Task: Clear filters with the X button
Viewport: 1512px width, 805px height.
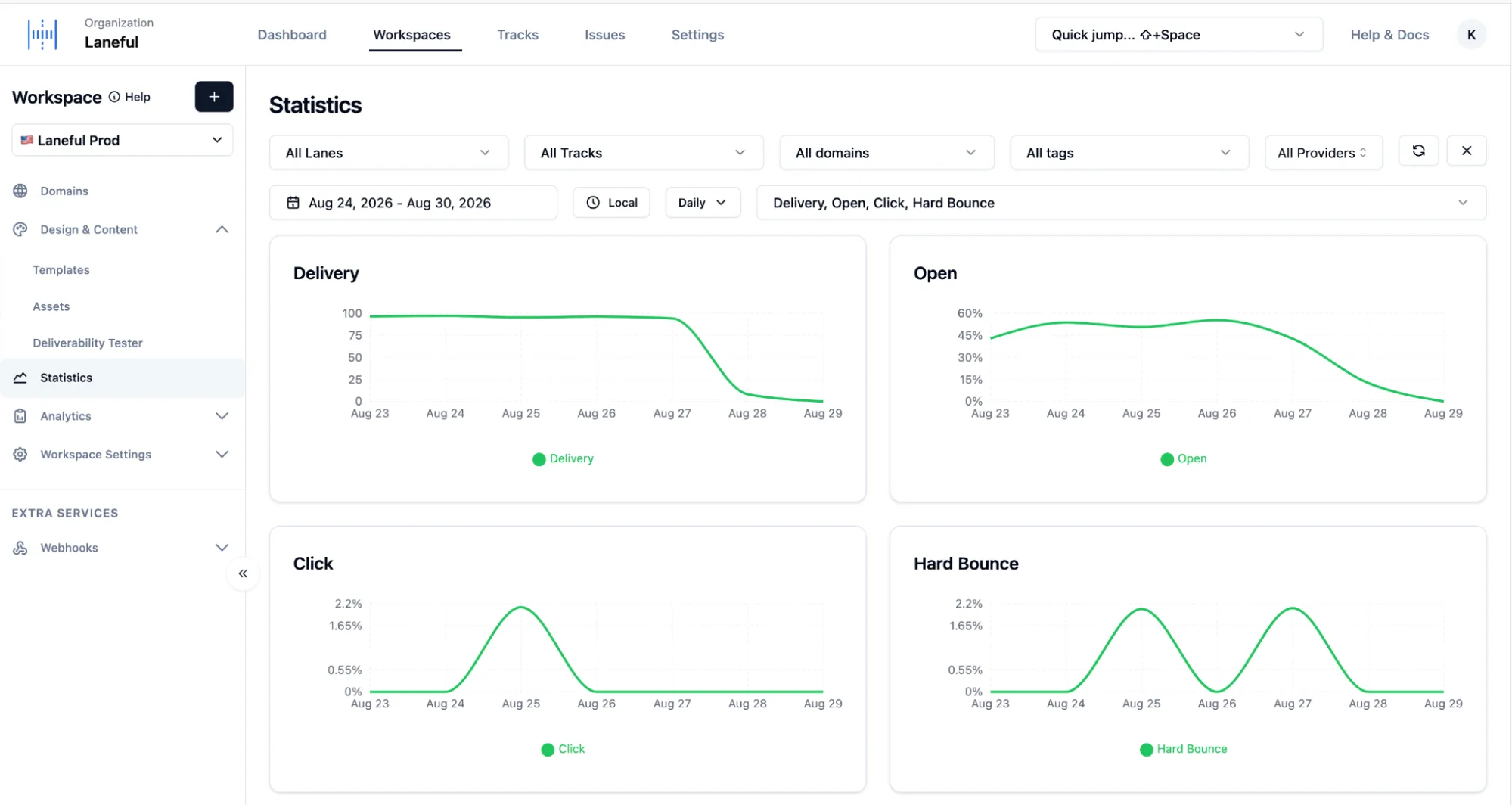Action: click(1466, 151)
